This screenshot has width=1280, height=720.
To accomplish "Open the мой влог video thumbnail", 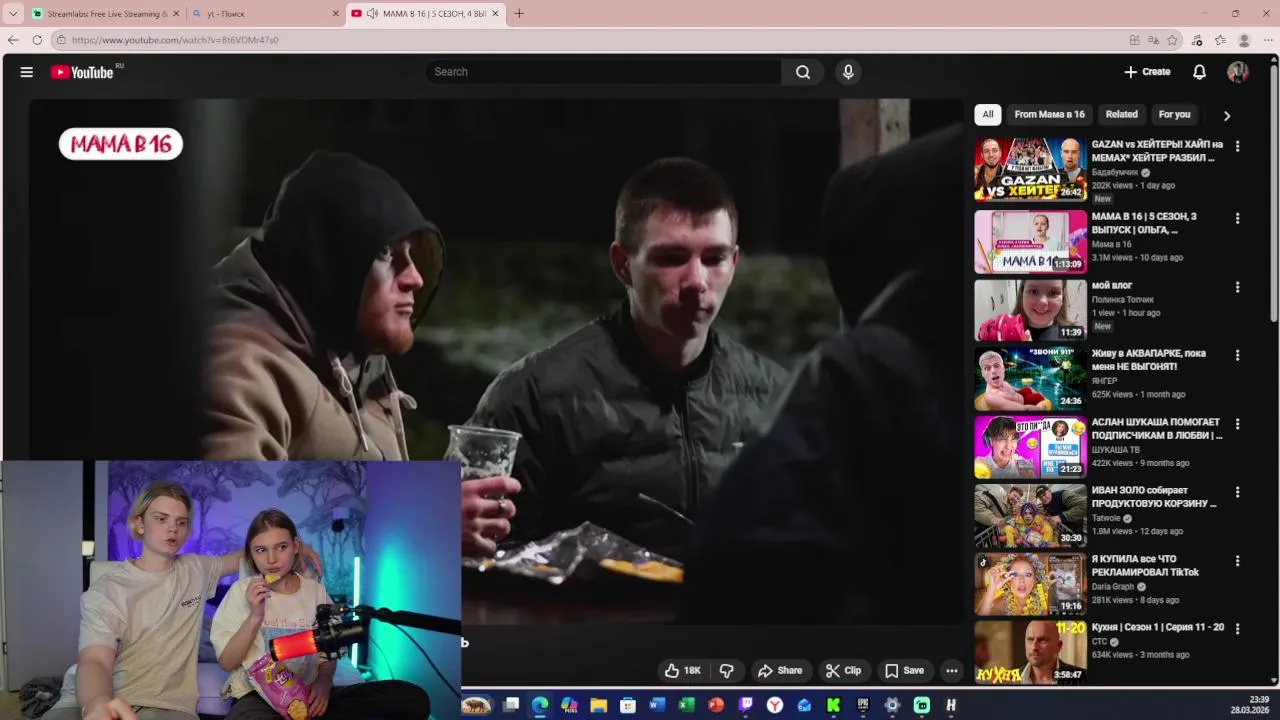I will click(1031, 310).
